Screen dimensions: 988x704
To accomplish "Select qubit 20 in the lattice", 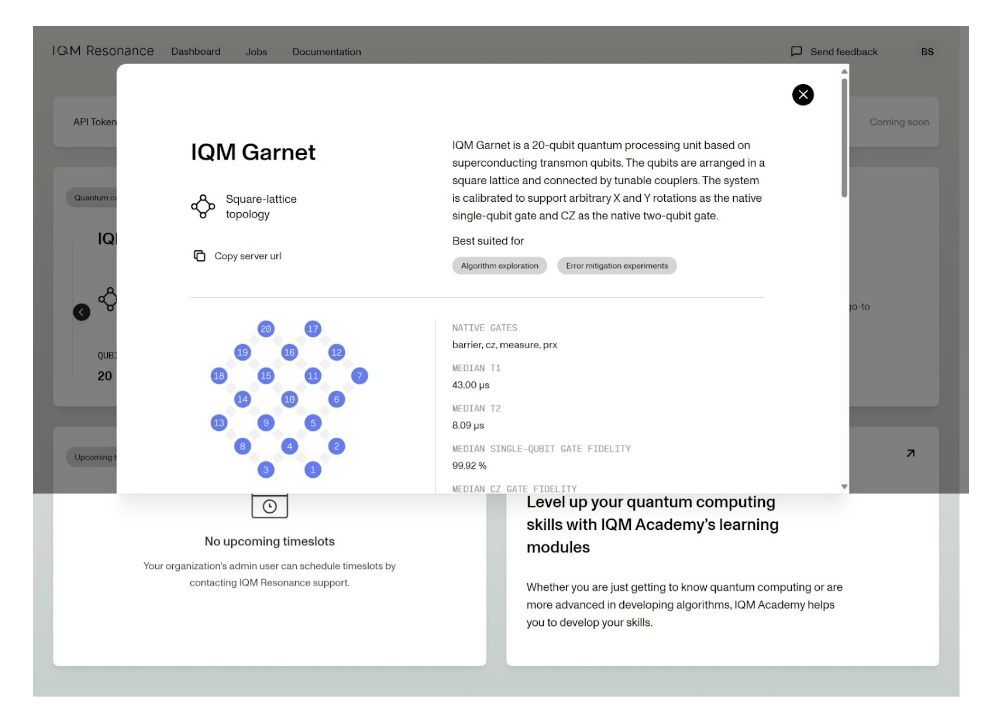I will [x=266, y=328].
